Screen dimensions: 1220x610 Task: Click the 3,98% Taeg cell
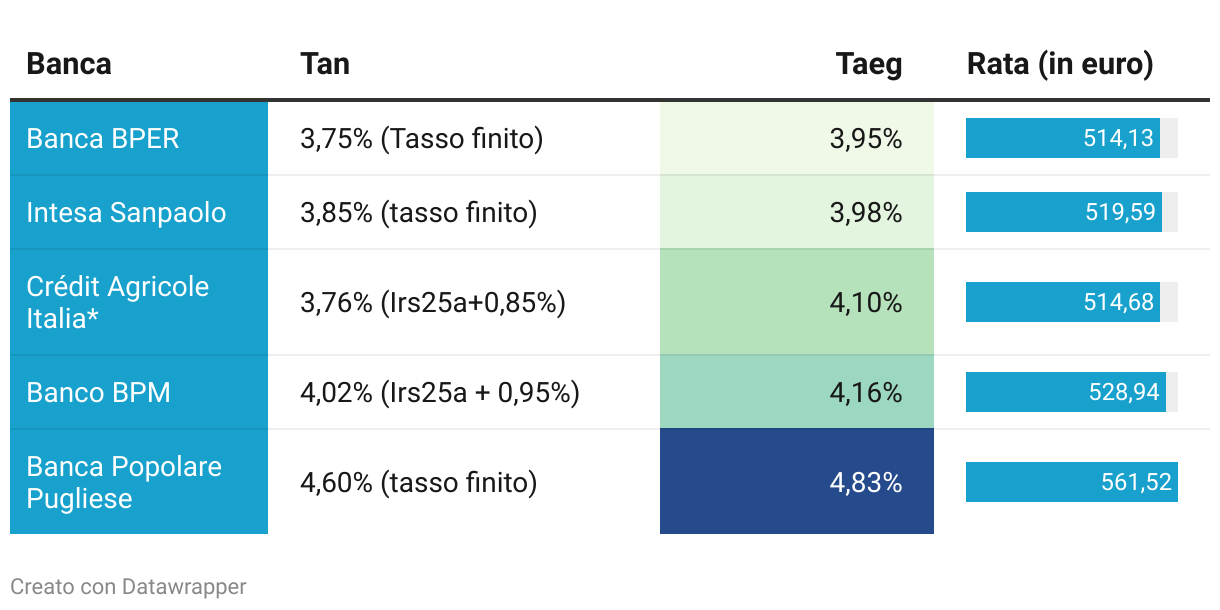[797, 212]
